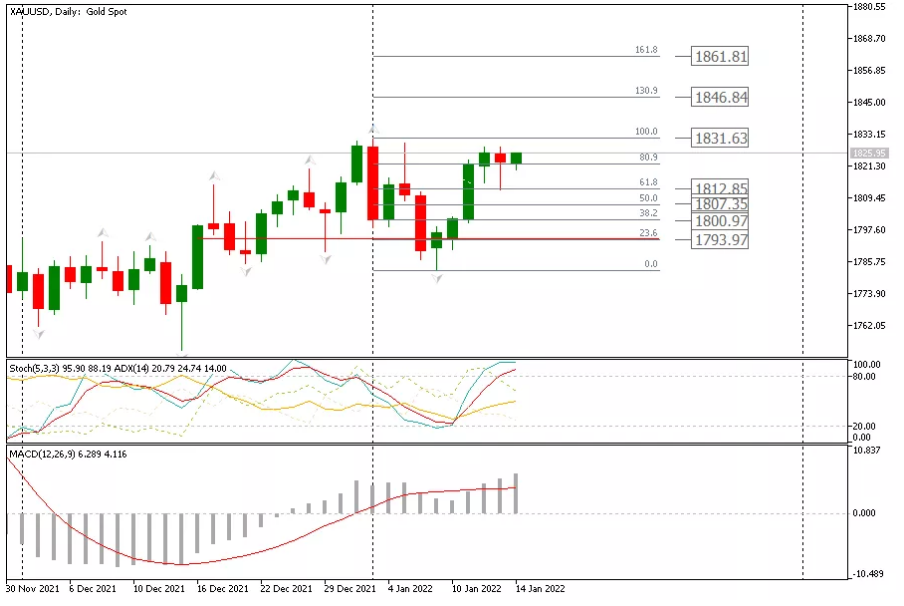Click the 1762.05 value on the price axis
This screenshot has height=606, width=904.
coord(869,325)
